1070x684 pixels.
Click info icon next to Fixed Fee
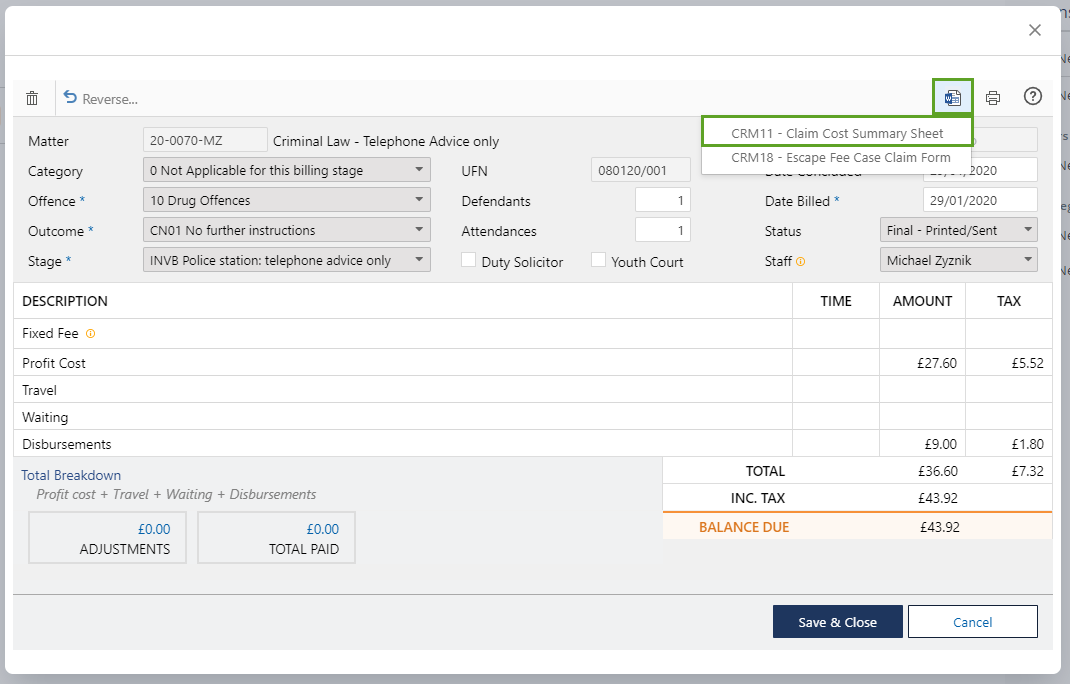[91, 334]
